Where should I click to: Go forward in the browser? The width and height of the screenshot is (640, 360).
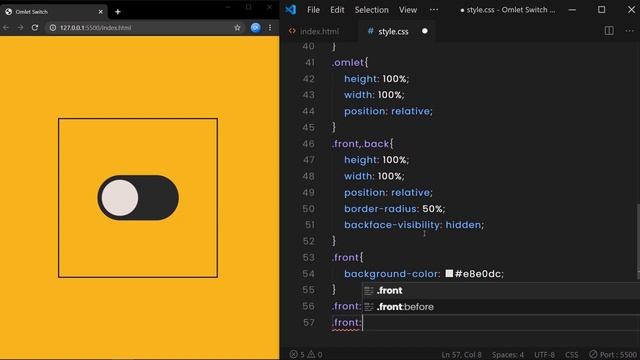tap(20, 28)
